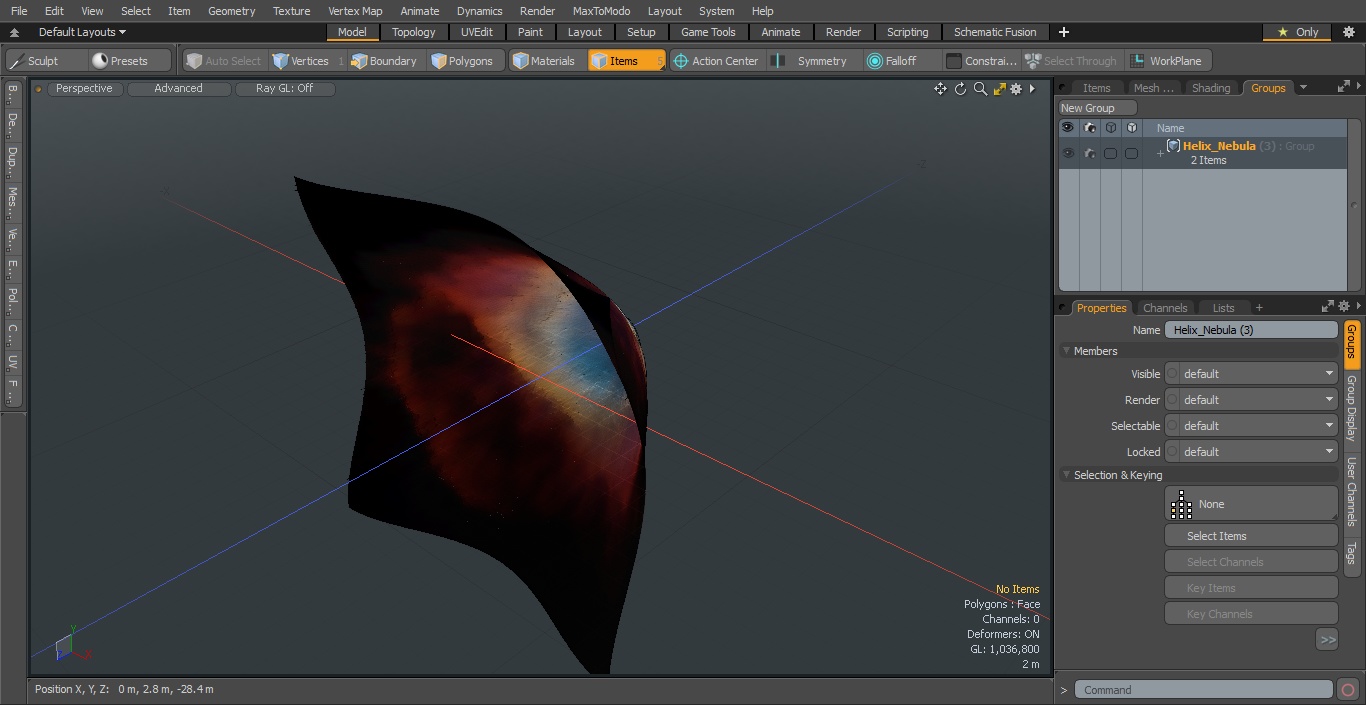The image size is (1366, 705).
Task: Activate the Sculpt tool button
Action: [x=44, y=61]
